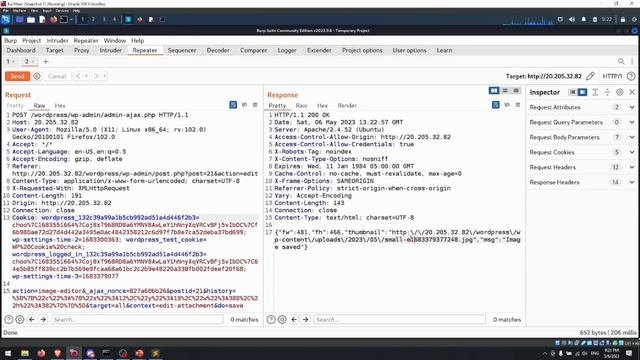The width and height of the screenshot is (640, 360).
Task: Open Inspector settings gear
Action: click(x=620, y=92)
